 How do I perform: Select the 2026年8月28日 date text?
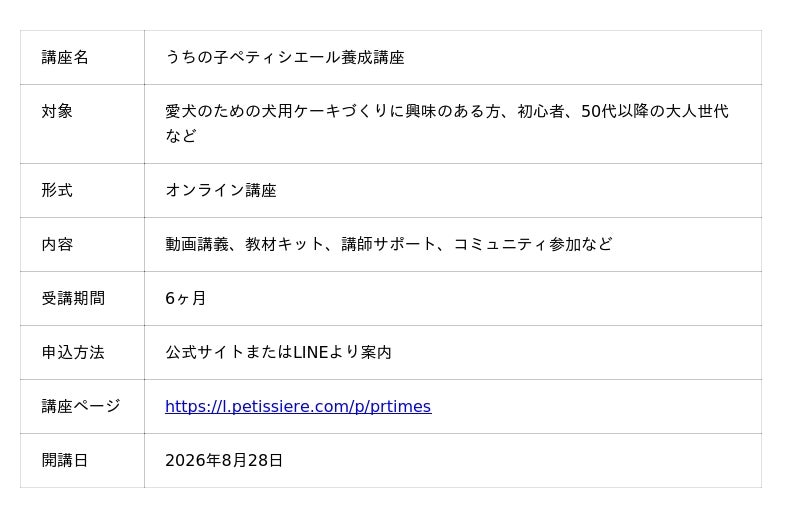[224, 461]
